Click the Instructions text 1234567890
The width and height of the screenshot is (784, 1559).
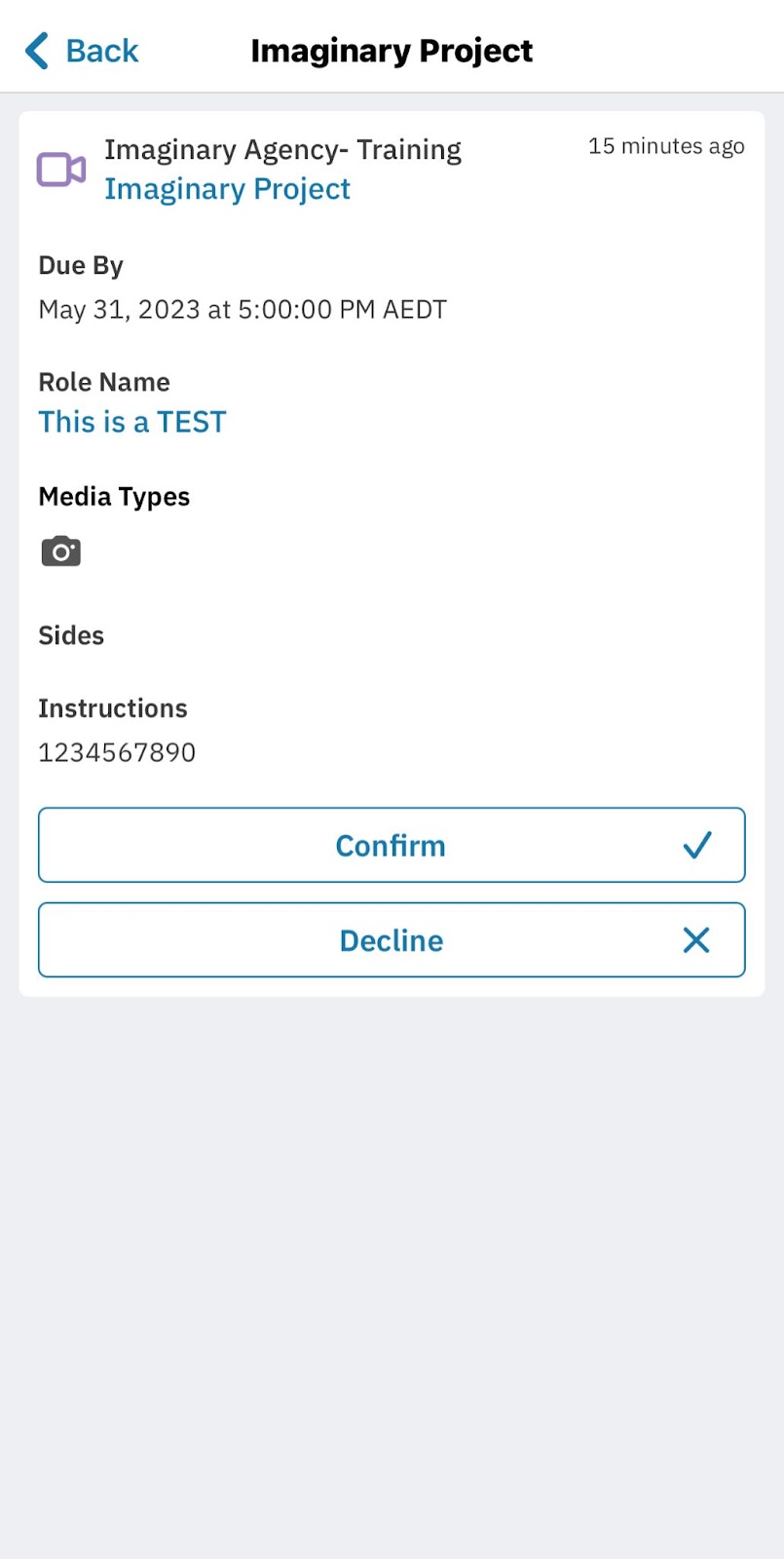coord(117,752)
